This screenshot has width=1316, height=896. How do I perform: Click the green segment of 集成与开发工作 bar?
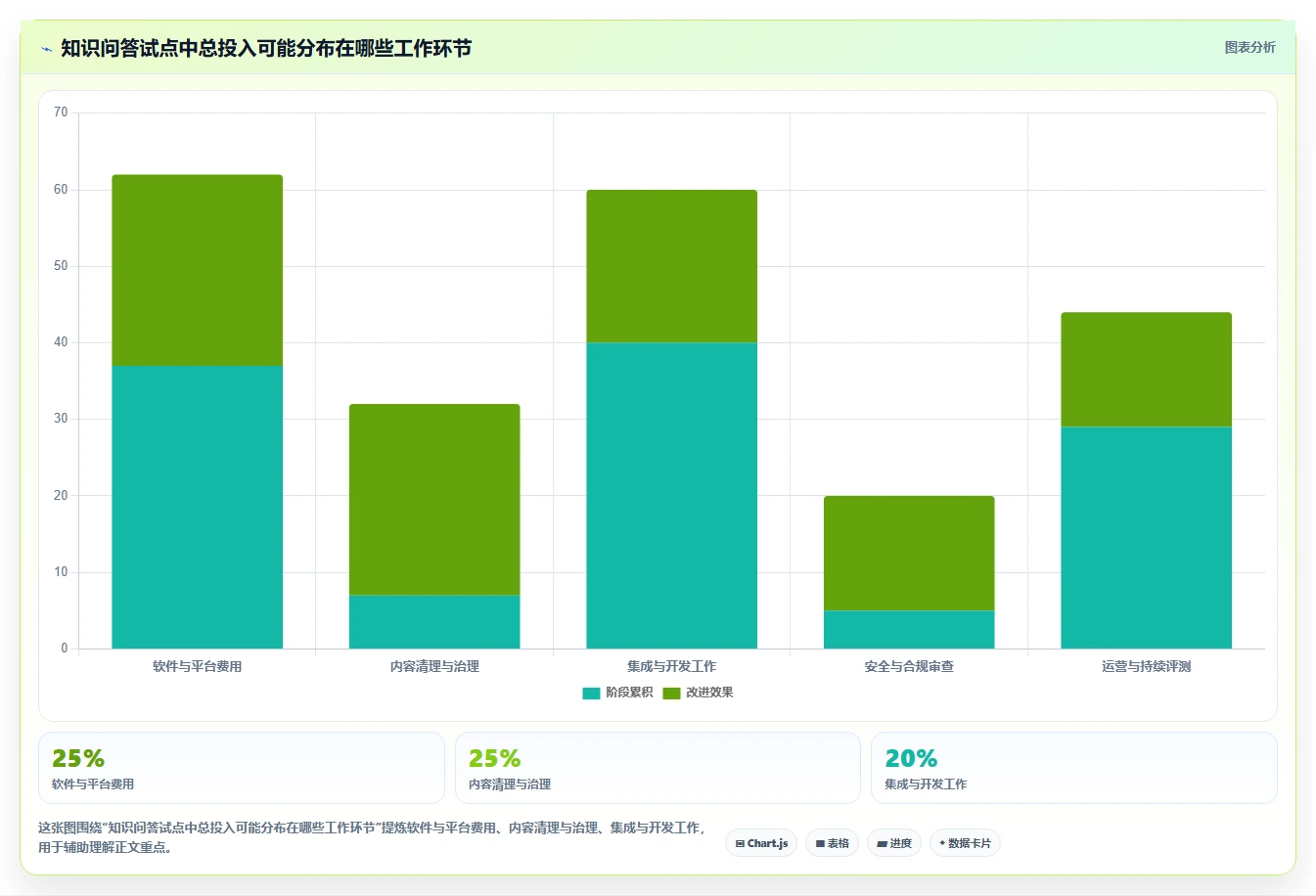[672, 266]
